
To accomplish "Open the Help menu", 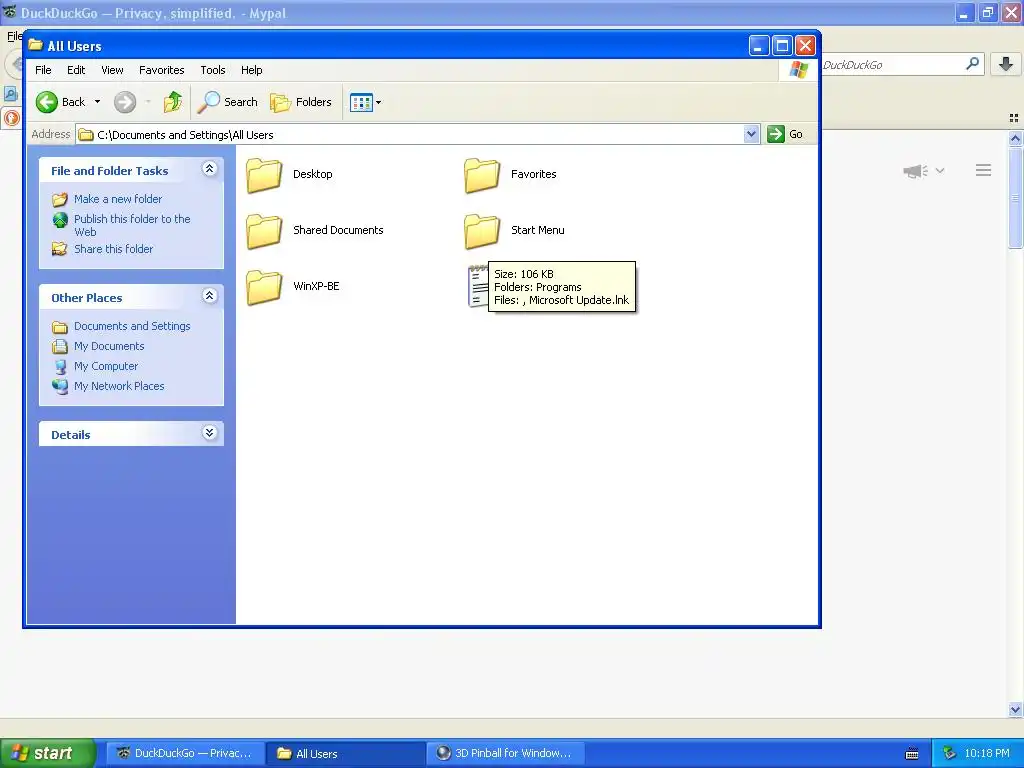I will pyautogui.click(x=251, y=70).
